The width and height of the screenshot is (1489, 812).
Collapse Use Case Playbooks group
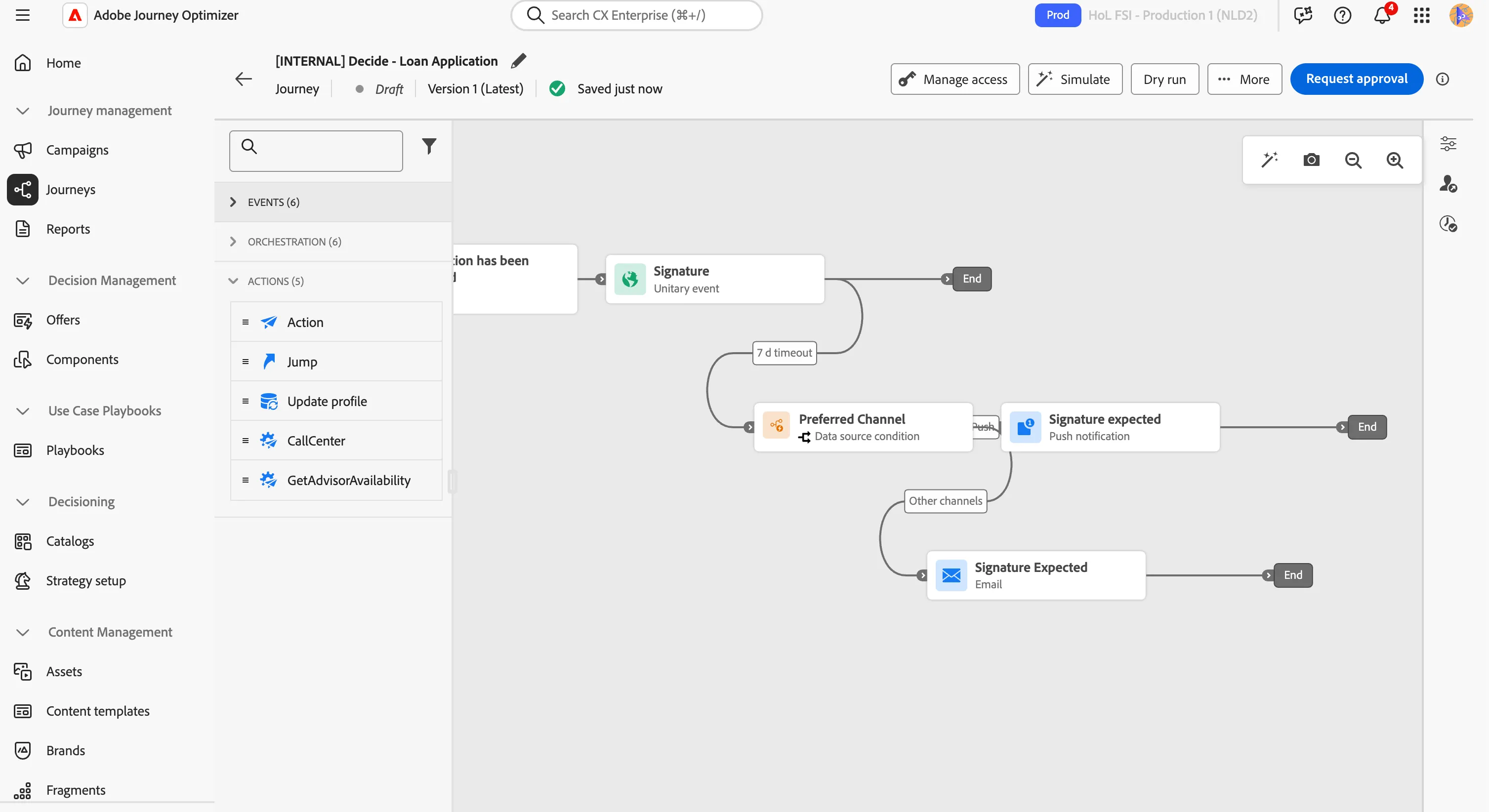[23, 411]
